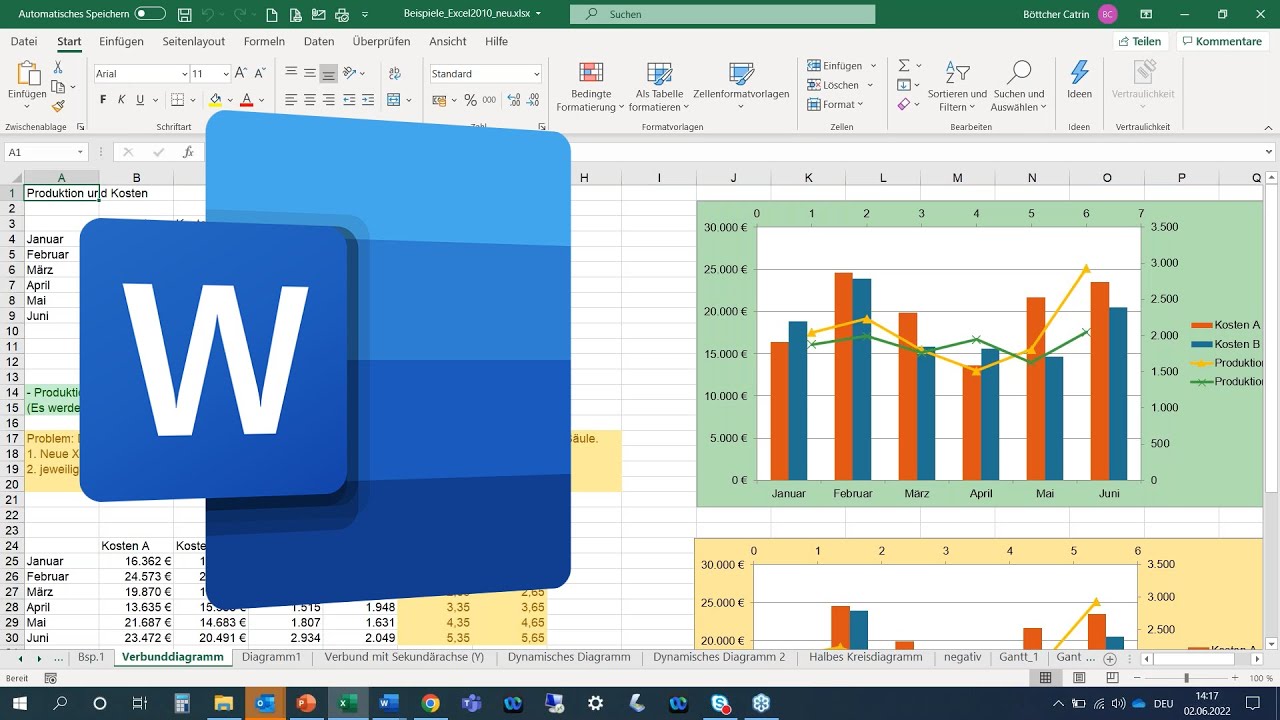
Task: Switch to the Formeln ribbon tab
Action: tap(264, 41)
